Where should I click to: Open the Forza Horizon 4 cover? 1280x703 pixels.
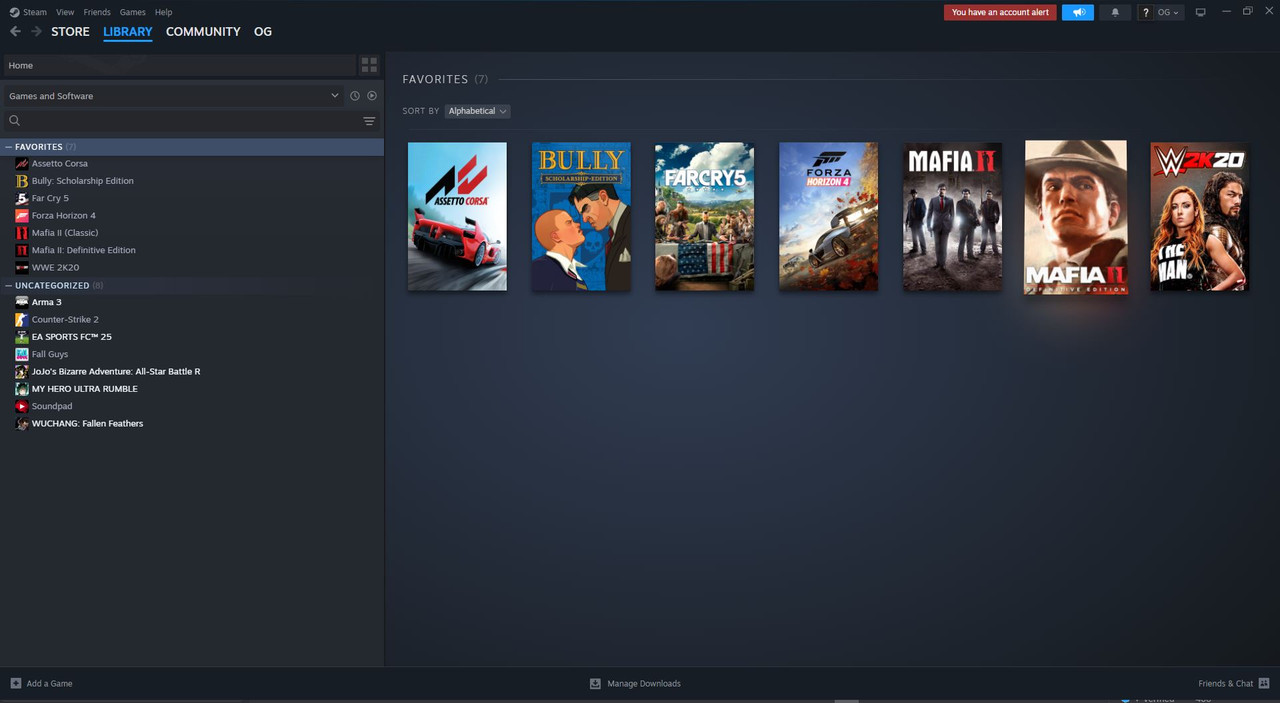(x=829, y=216)
